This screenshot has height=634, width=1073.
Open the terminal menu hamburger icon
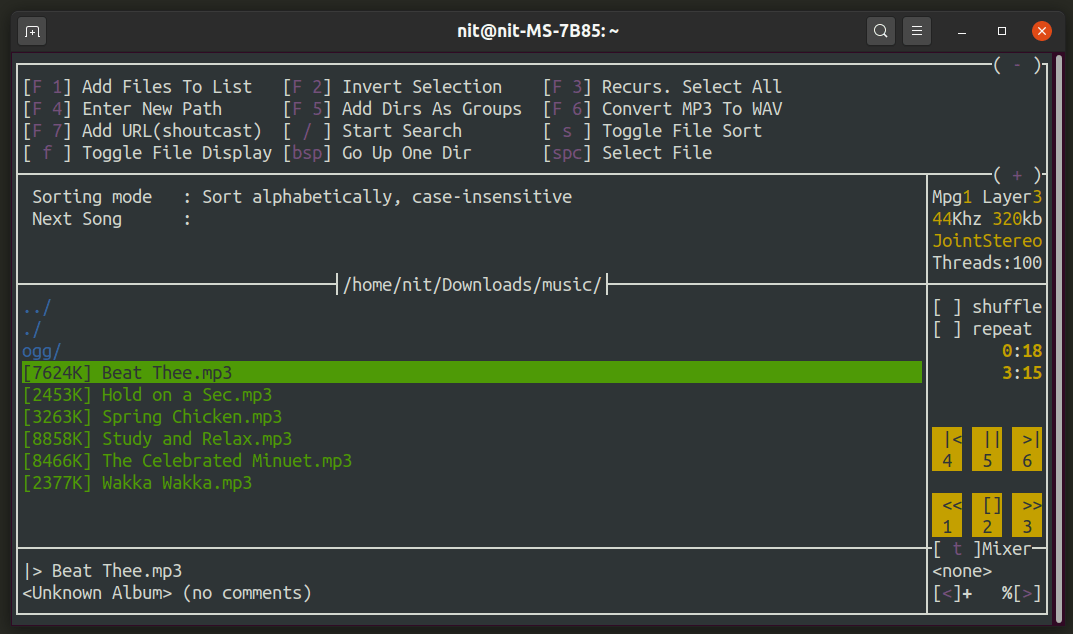916,31
